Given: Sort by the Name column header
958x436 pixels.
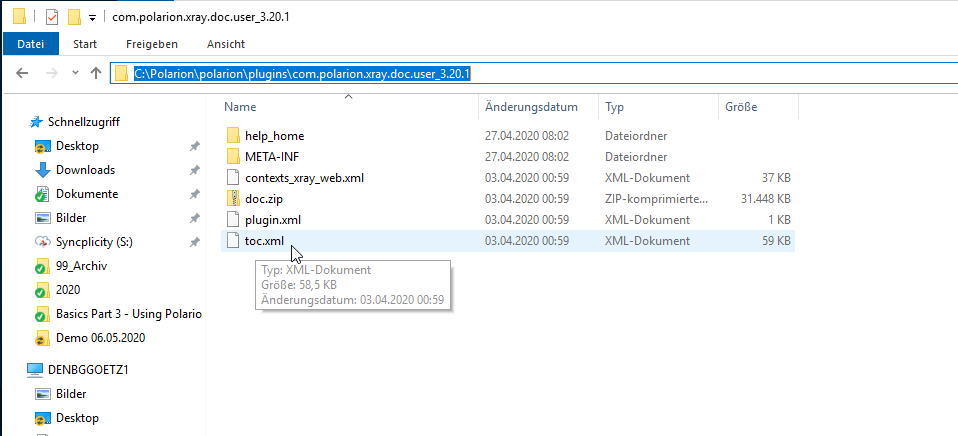Looking at the screenshot, I should click(x=240, y=106).
